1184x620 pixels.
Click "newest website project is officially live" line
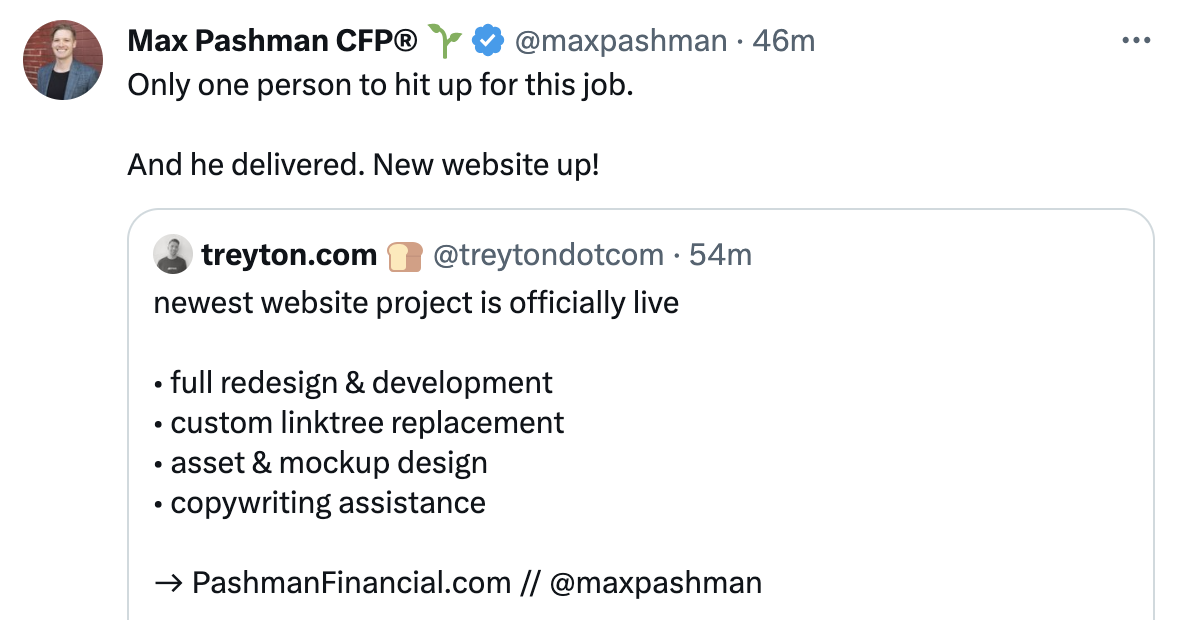coord(416,302)
